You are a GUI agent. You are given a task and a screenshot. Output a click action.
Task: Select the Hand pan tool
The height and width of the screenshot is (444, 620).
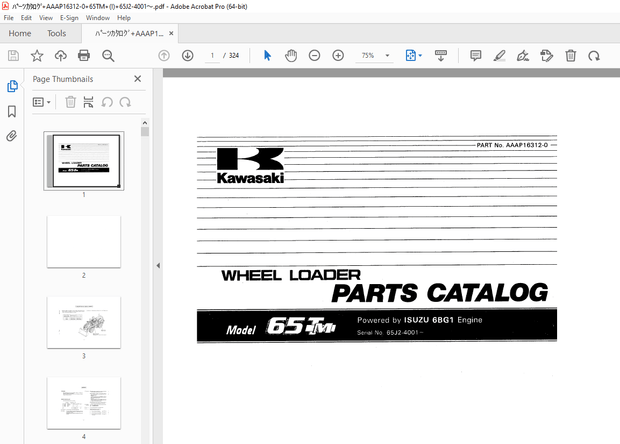pyautogui.click(x=290, y=56)
